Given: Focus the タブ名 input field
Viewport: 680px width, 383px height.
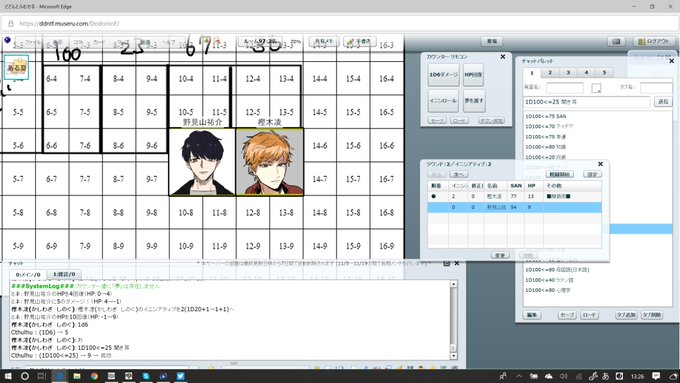Looking at the screenshot, I should [x=656, y=88].
